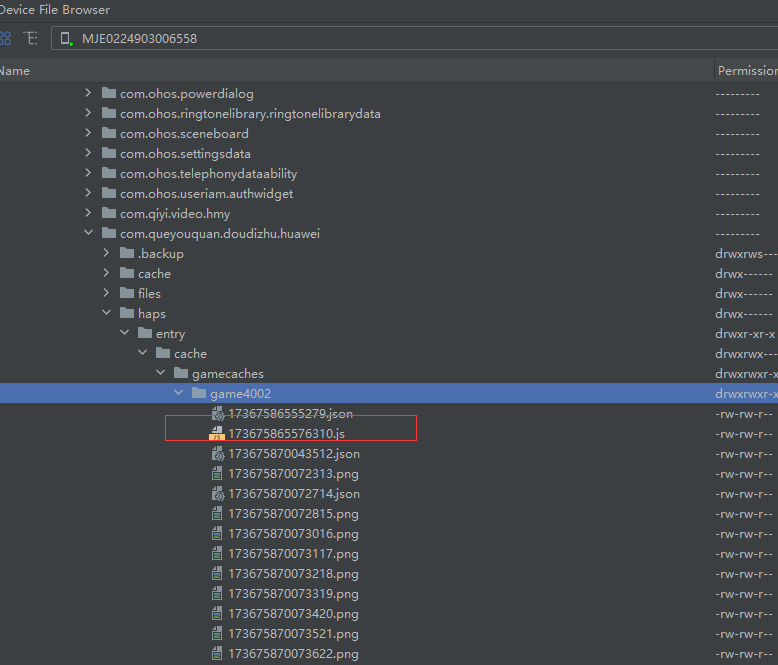Click drwxr-xr-x permission of entry folder
Image resolution: width=778 pixels, height=665 pixels.
tap(745, 334)
